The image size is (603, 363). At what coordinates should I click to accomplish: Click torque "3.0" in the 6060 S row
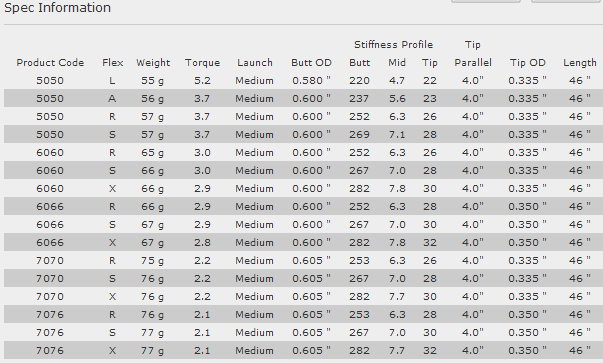202,171
